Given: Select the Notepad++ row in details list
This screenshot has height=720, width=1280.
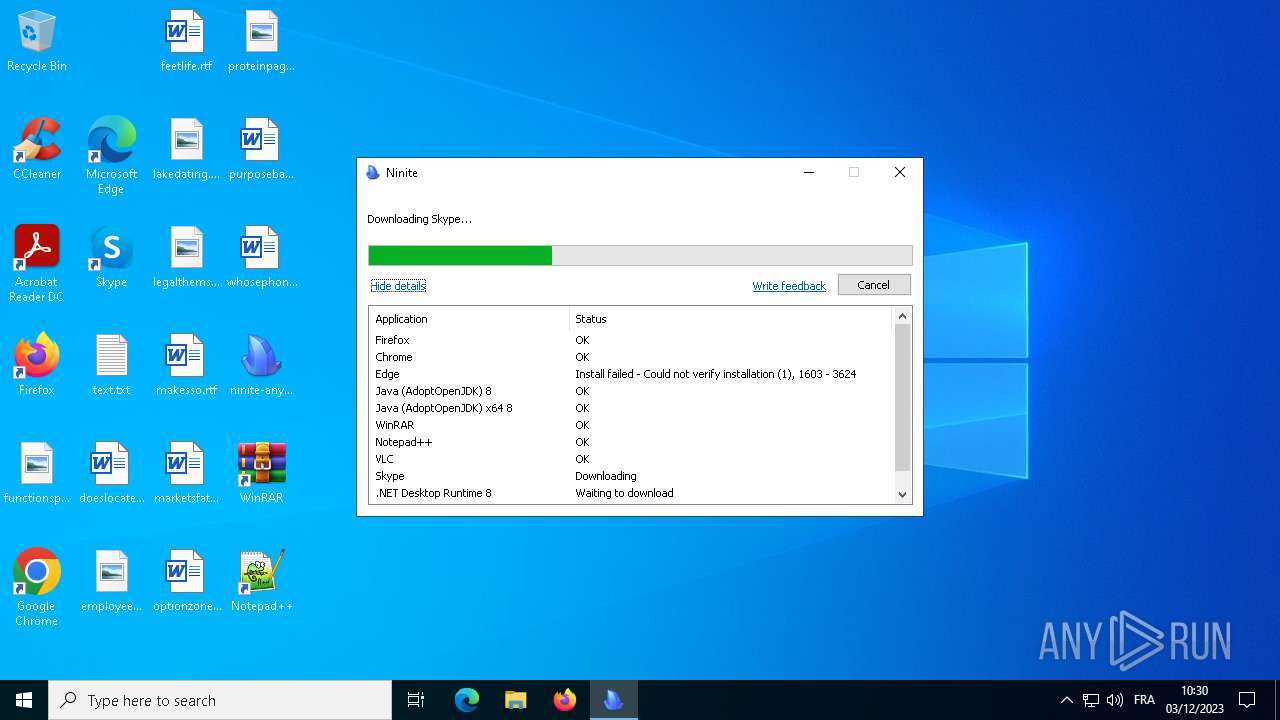Looking at the screenshot, I should pyautogui.click(x=631, y=442).
